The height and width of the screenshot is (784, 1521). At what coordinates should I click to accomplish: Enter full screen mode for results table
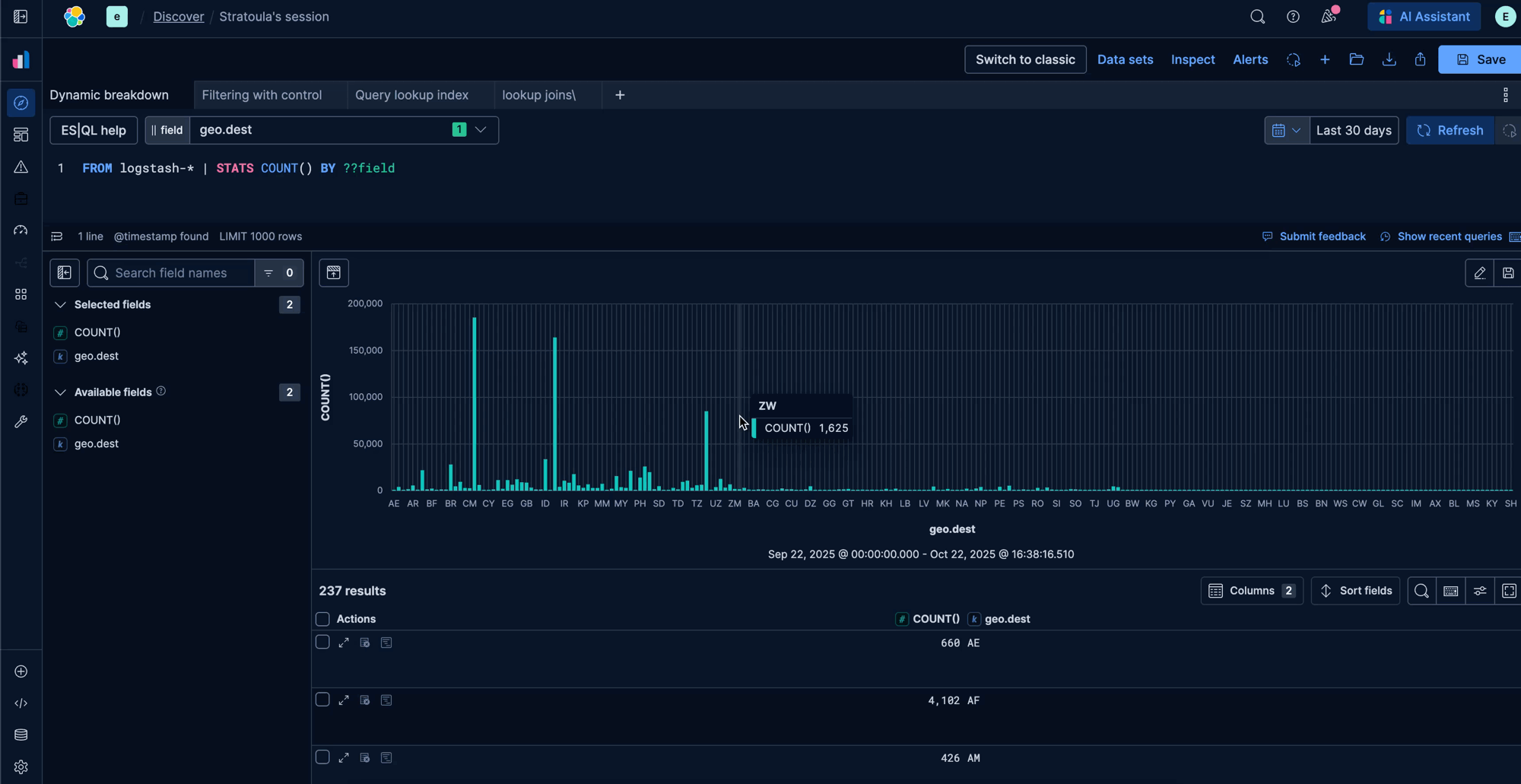1509,591
